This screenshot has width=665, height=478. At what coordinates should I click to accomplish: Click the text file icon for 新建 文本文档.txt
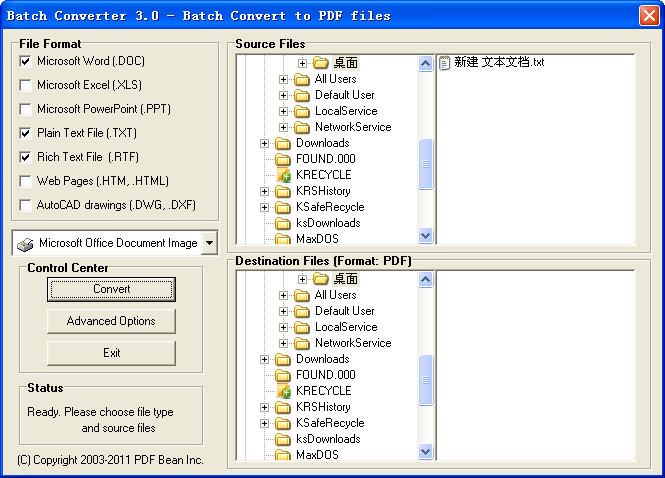coord(445,63)
